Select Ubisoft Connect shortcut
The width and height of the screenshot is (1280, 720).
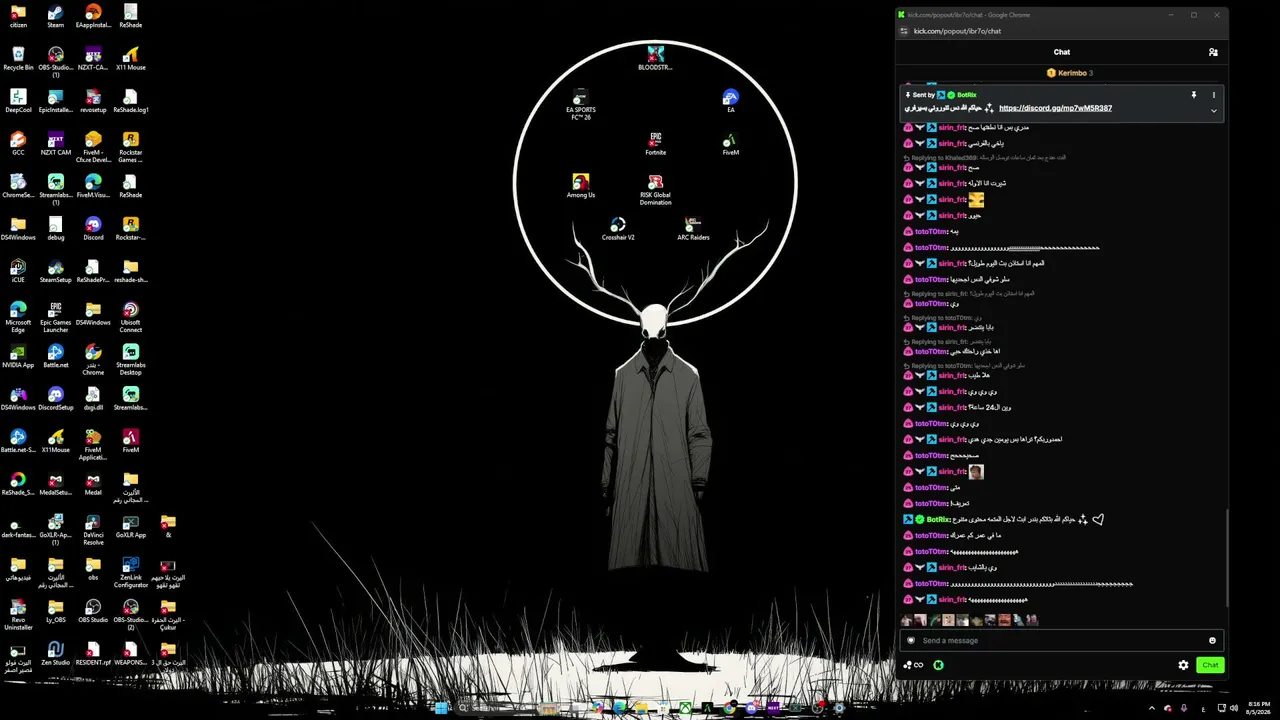pos(131,318)
